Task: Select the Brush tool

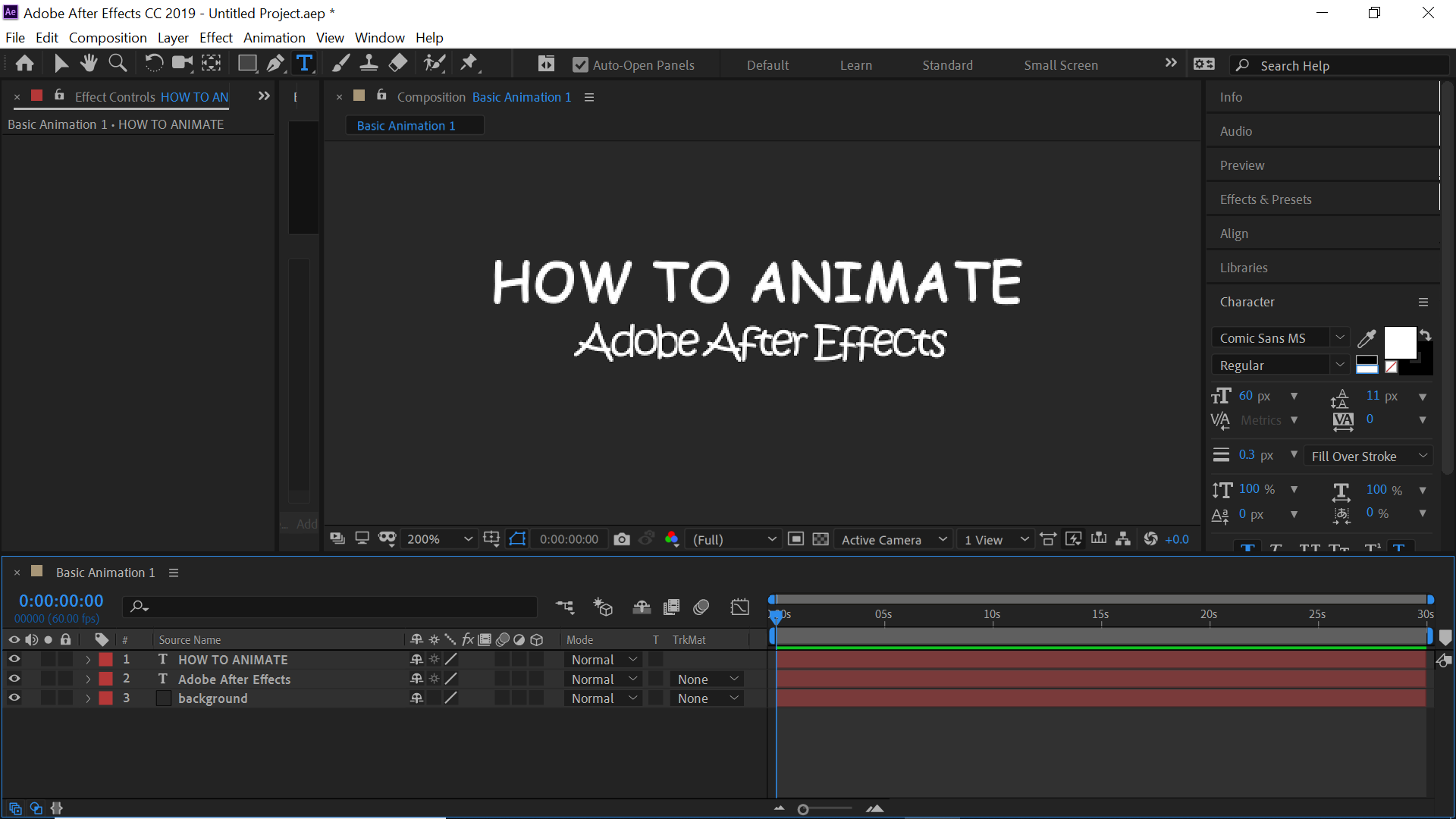Action: point(340,64)
